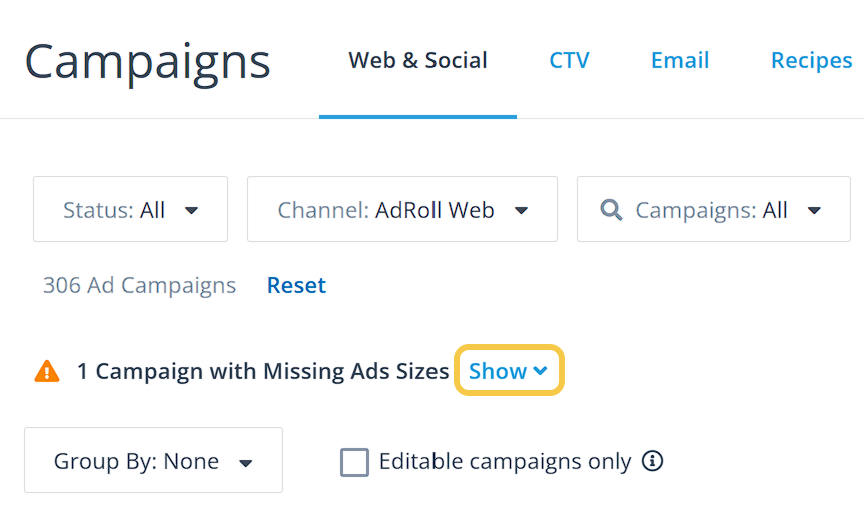Click the caret arrow in Campaigns filter
The height and width of the screenshot is (510, 864).
[814, 211]
